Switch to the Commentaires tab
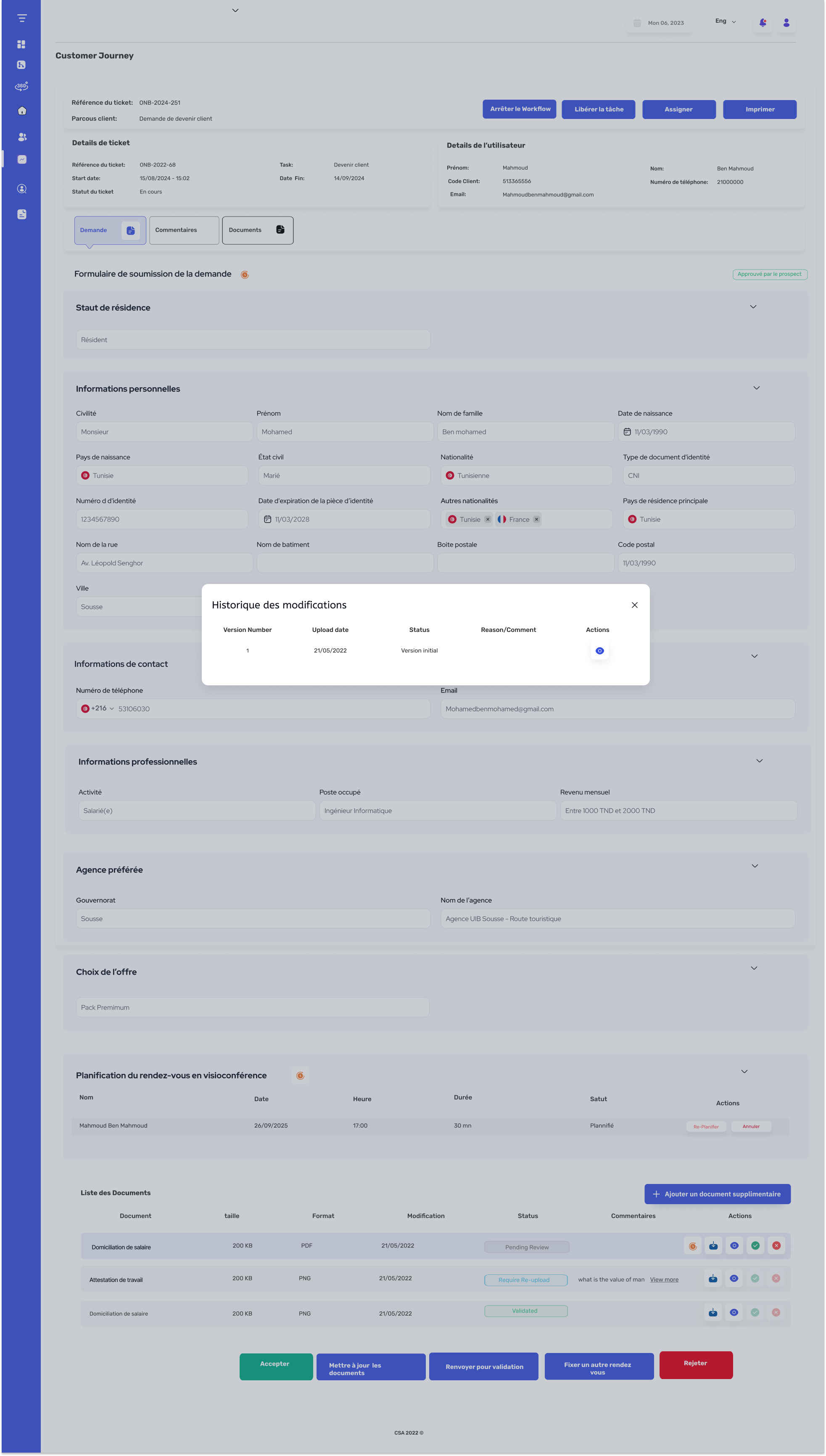This screenshot has height=1456, width=826. [184, 230]
